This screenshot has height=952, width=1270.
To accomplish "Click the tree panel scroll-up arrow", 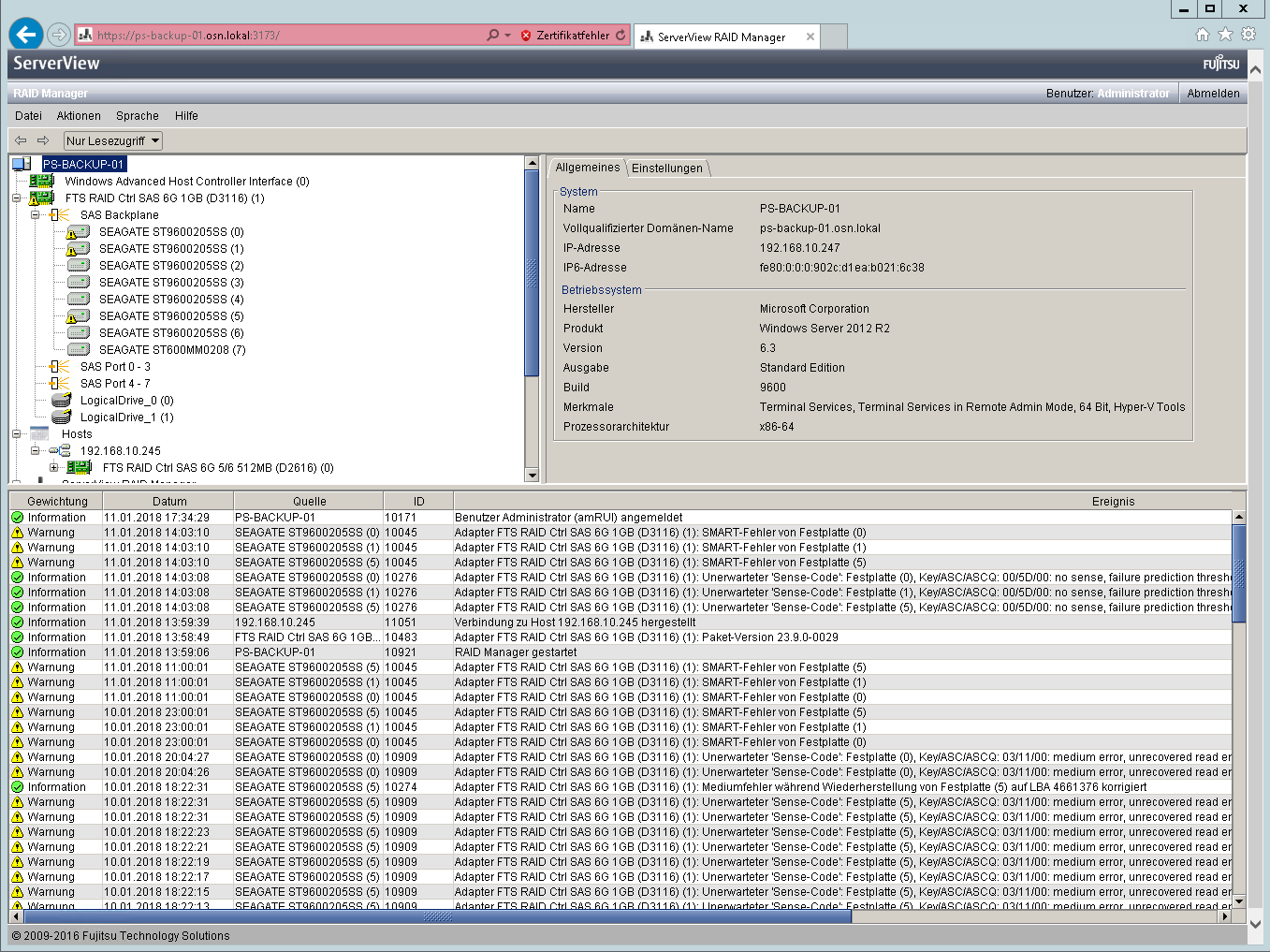I will [x=533, y=163].
